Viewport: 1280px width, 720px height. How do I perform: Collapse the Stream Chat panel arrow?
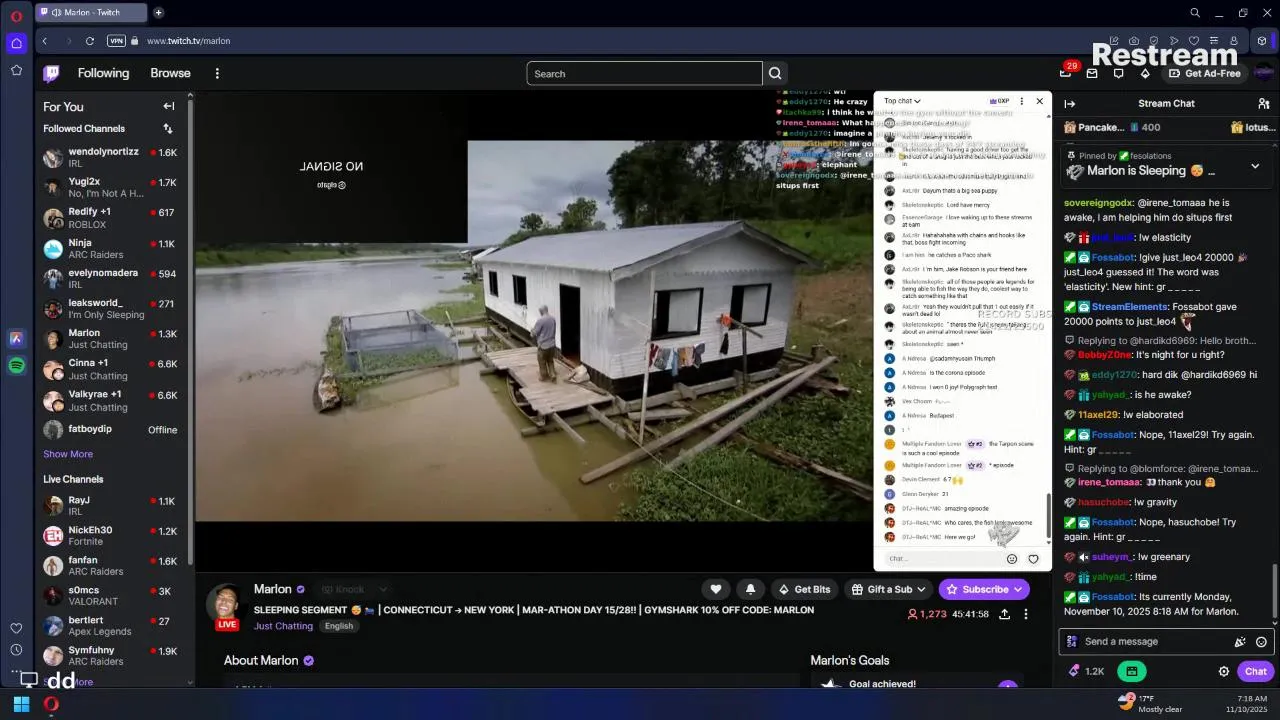1070,104
